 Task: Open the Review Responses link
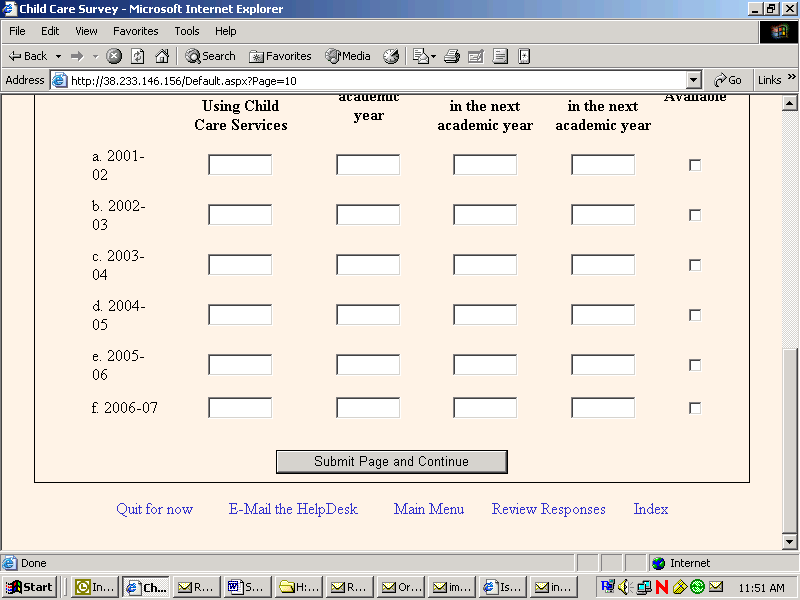548,509
